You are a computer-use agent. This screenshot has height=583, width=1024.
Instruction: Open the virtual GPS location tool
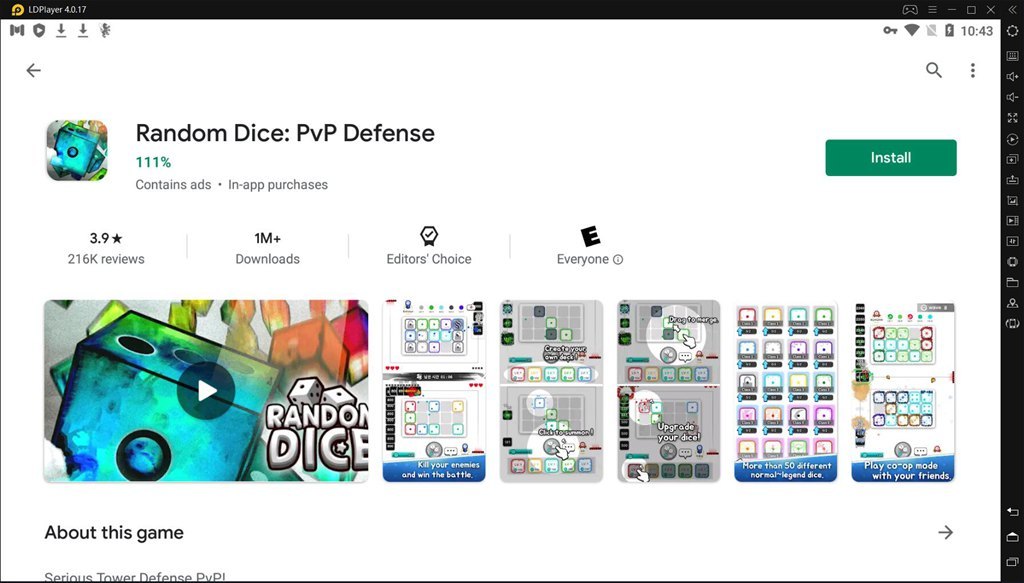point(1012,303)
